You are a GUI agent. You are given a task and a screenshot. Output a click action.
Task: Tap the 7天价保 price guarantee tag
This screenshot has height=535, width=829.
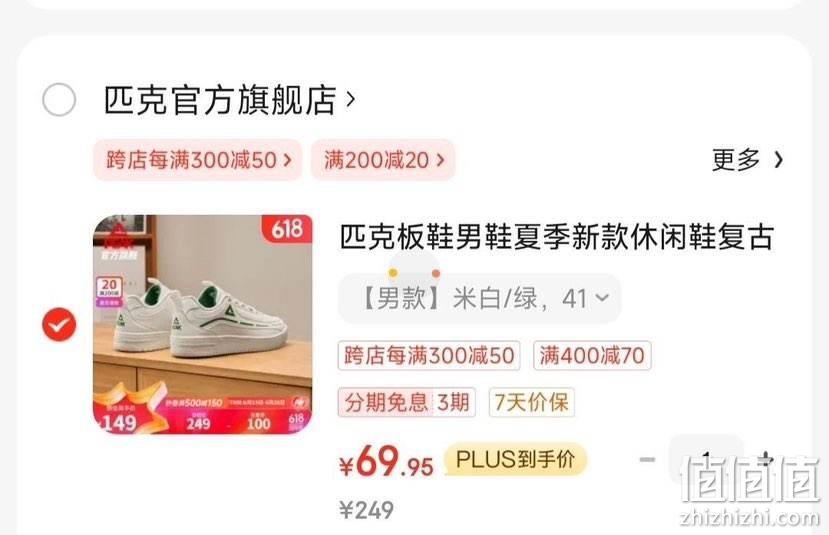coord(531,402)
